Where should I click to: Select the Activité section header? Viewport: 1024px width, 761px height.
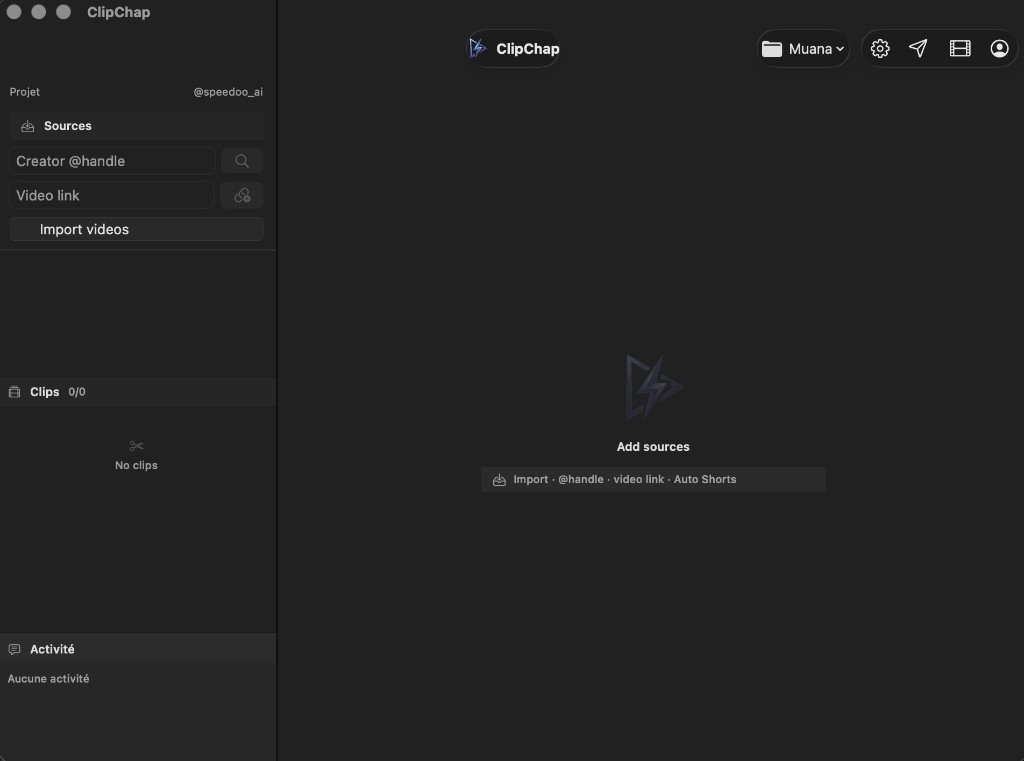coord(138,649)
